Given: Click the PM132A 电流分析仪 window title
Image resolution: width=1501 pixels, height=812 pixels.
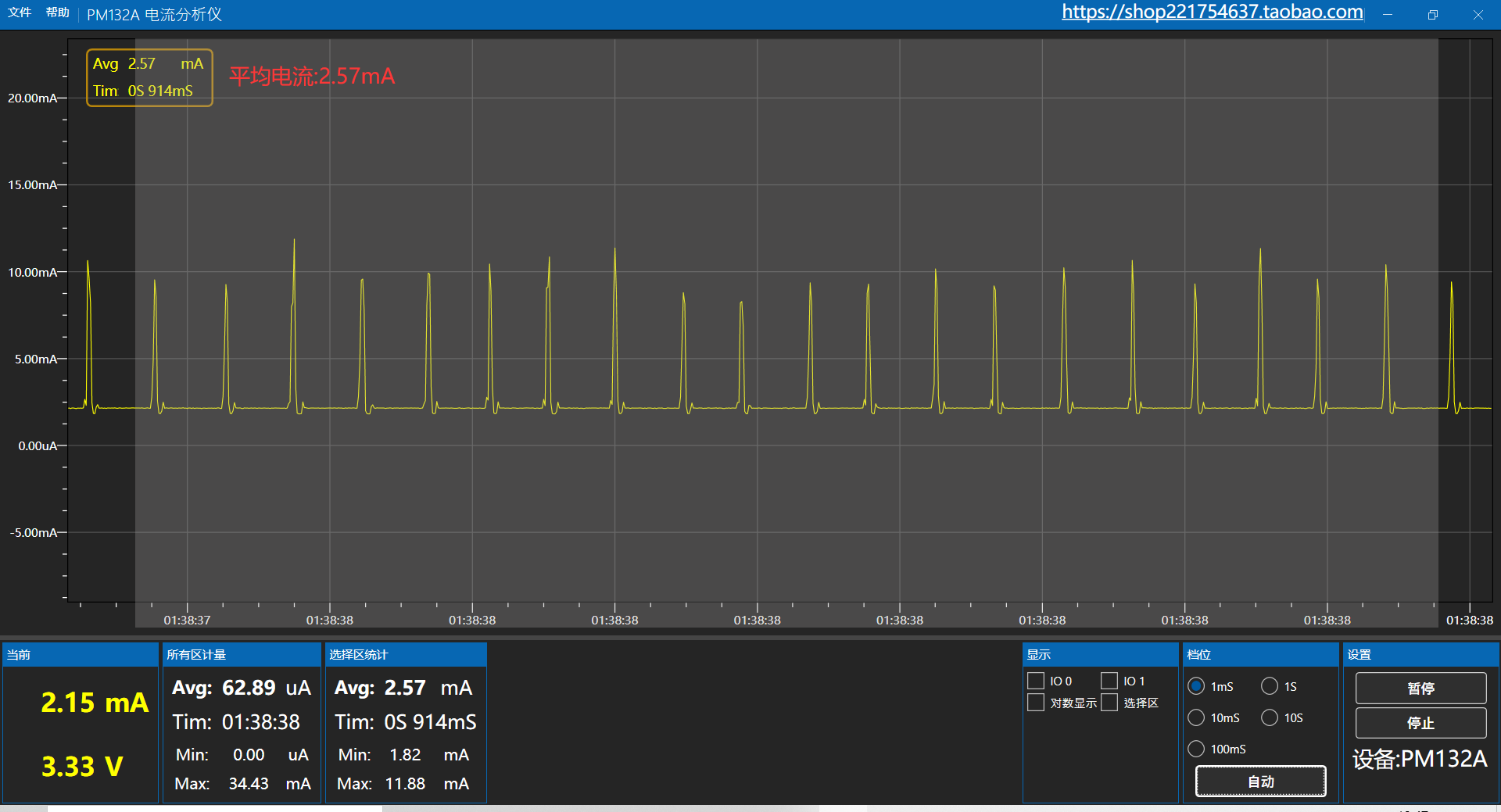Looking at the screenshot, I should click(154, 14).
